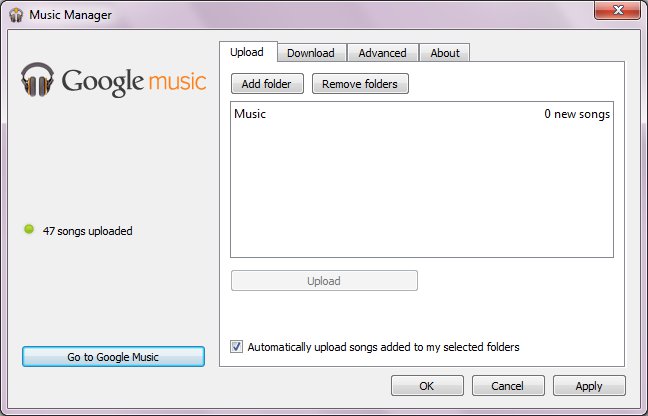Click the '0 new songs' count text
Image resolution: width=648 pixels, height=416 pixels.
(577, 114)
